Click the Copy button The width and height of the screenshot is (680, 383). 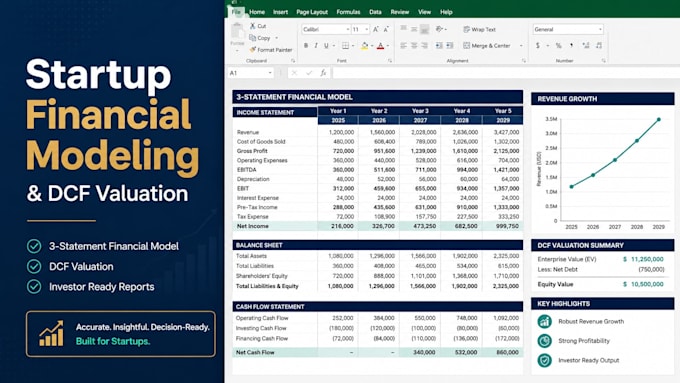pos(260,38)
